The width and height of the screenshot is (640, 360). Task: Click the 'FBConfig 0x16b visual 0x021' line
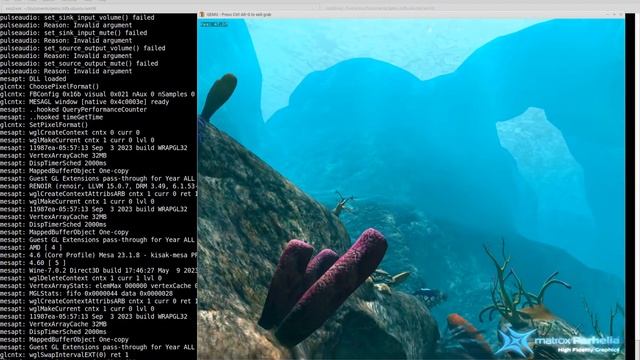point(98,94)
